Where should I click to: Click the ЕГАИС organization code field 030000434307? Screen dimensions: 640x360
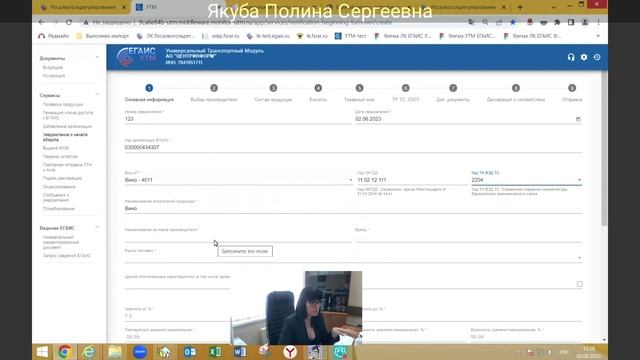pyautogui.click(x=353, y=147)
